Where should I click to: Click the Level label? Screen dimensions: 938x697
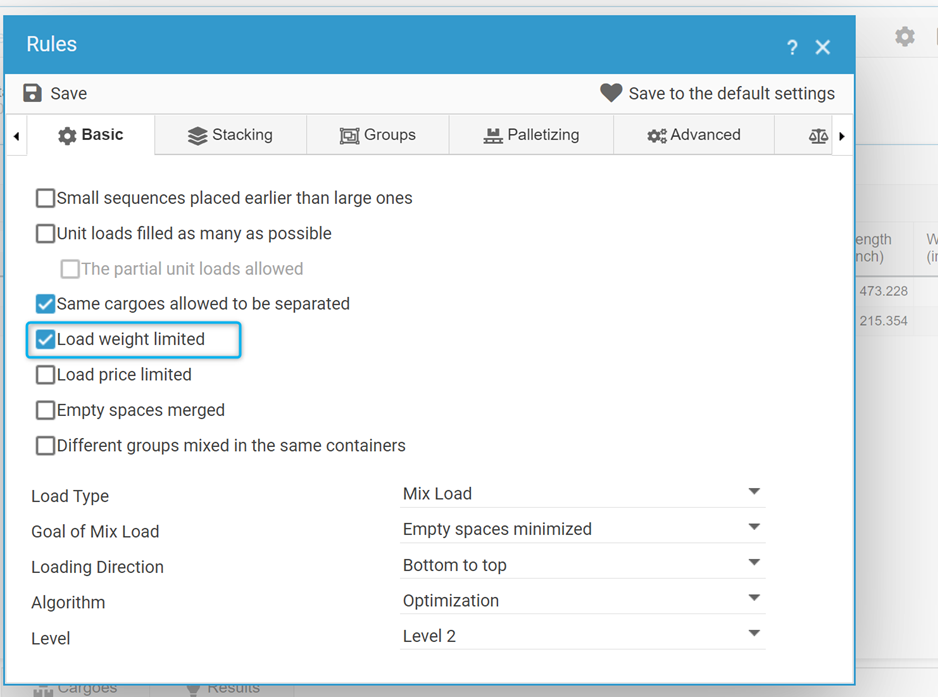[x=51, y=638]
